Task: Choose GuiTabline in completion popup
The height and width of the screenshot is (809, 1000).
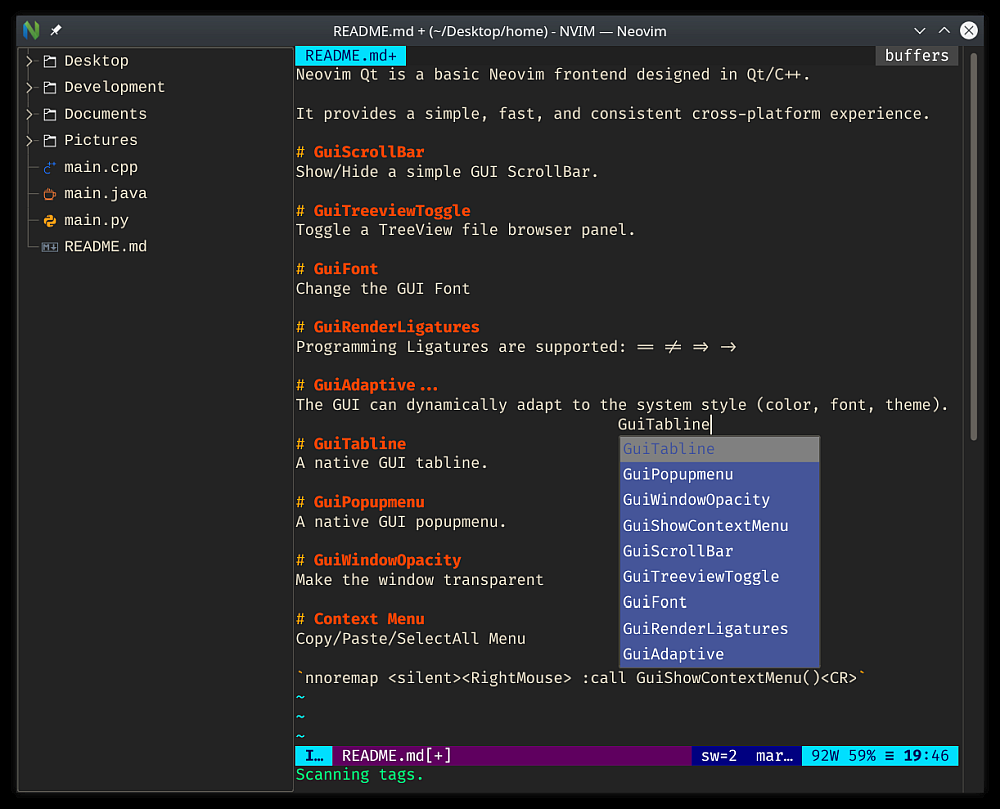Action: 719,449
